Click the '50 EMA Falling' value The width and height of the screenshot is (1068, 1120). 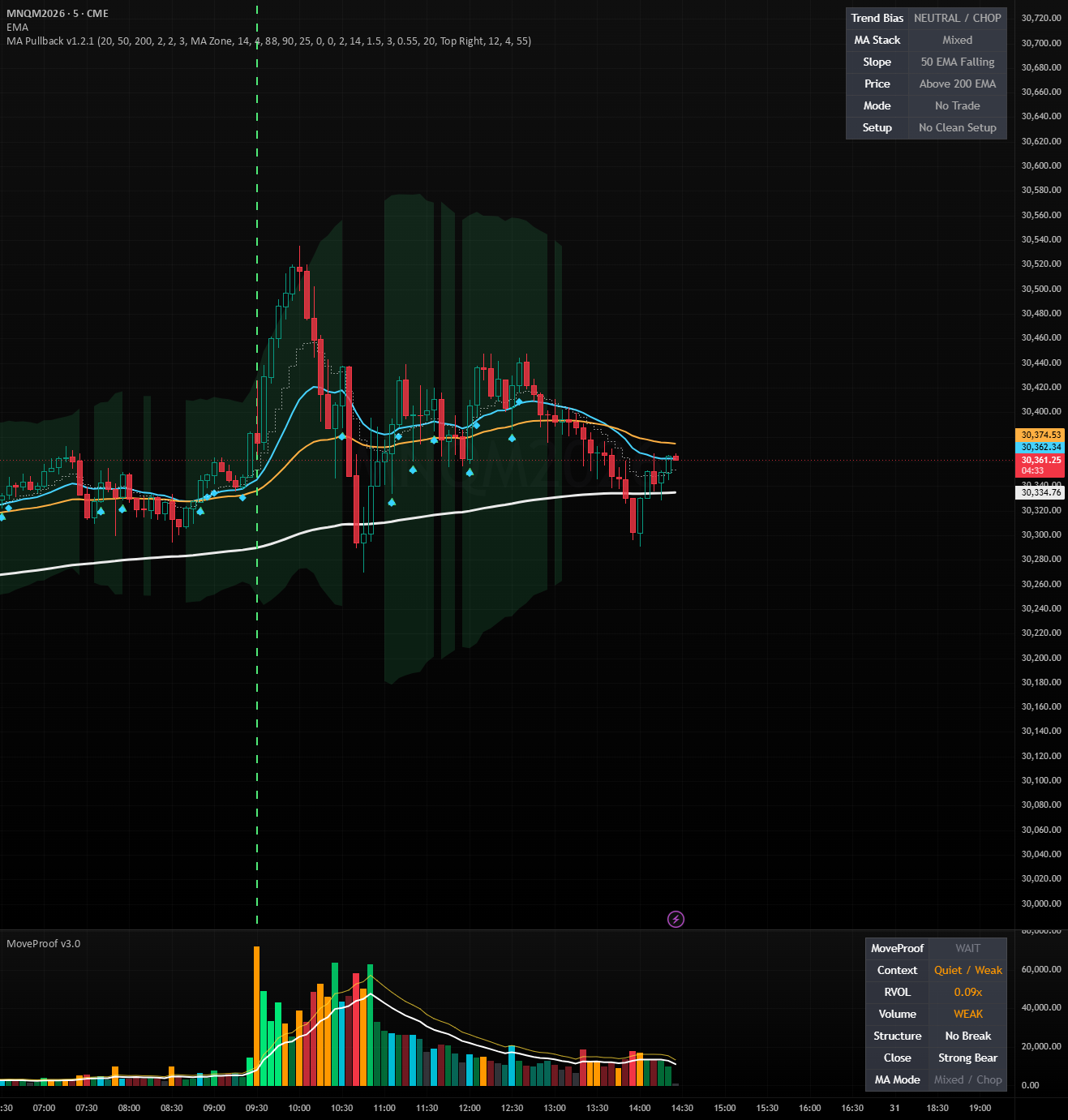[958, 62]
